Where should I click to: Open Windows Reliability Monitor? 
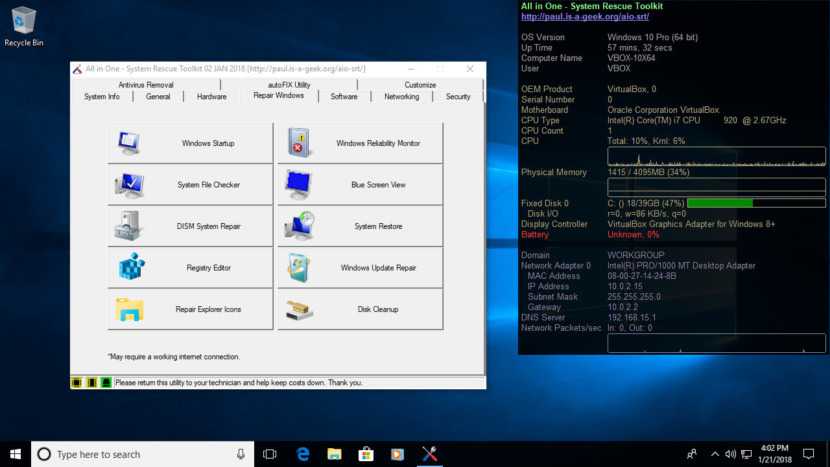(360, 143)
